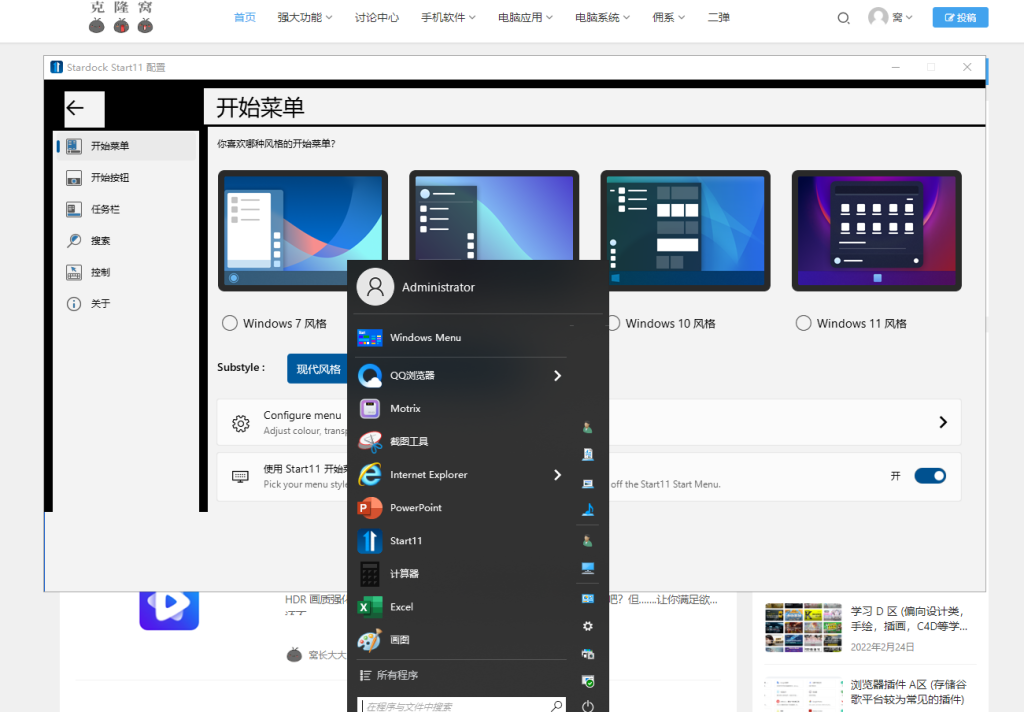Click the blue video app icon on webpage
This screenshot has width=1024, height=712.
click(169, 610)
